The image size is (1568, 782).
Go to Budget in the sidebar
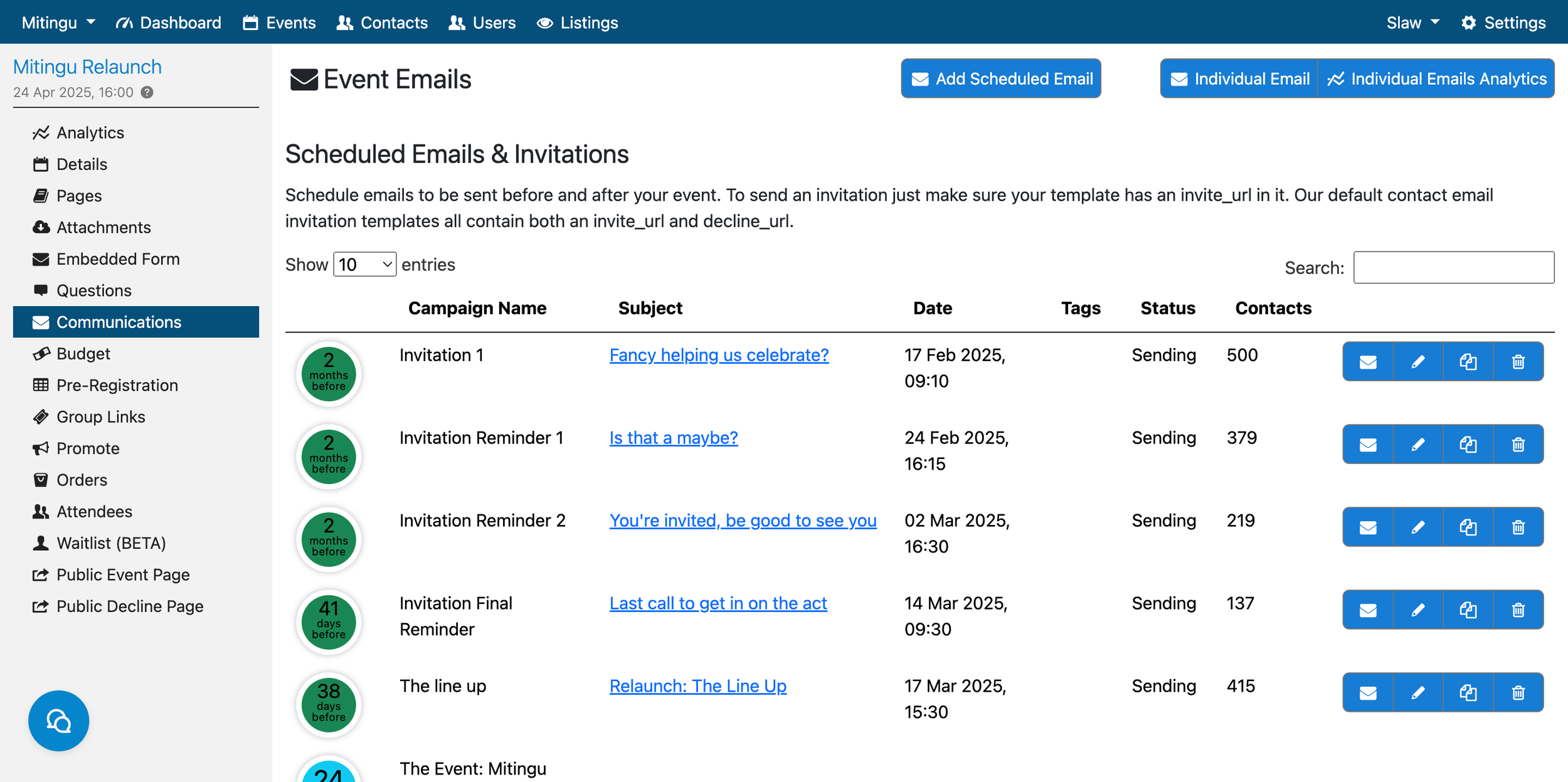83,354
